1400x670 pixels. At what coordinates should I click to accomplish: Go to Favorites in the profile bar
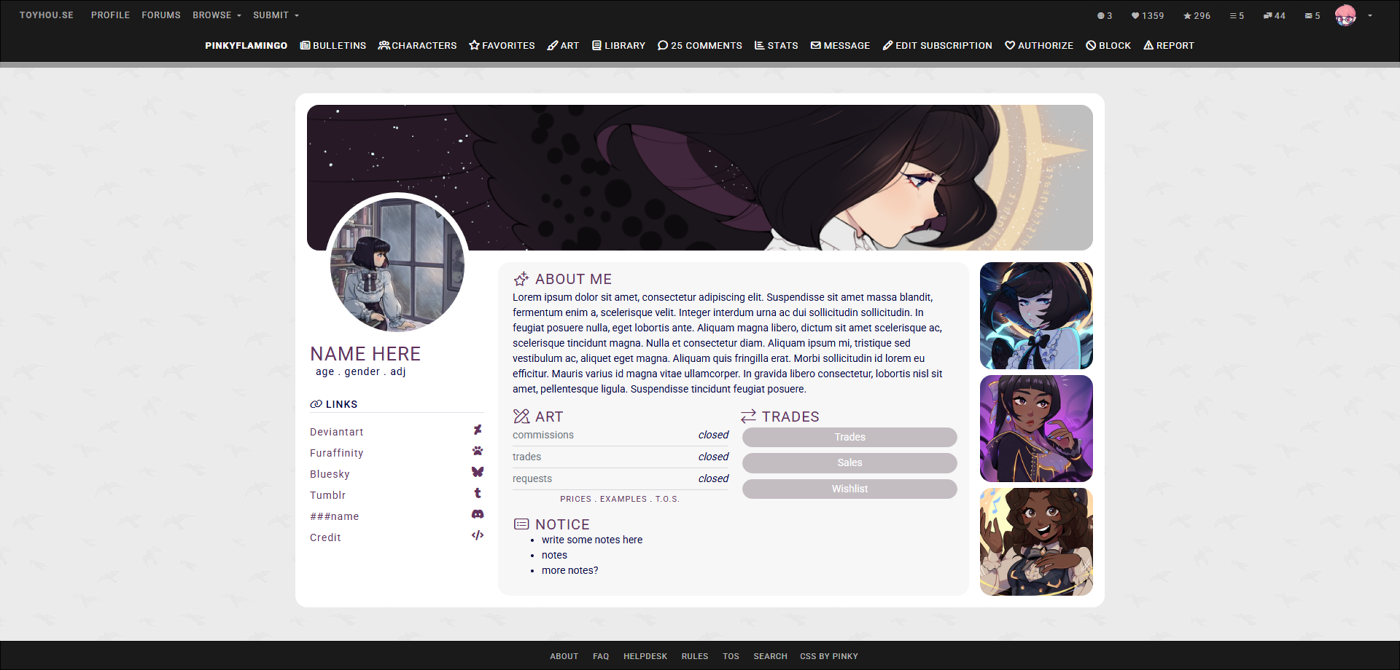(502, 45)
